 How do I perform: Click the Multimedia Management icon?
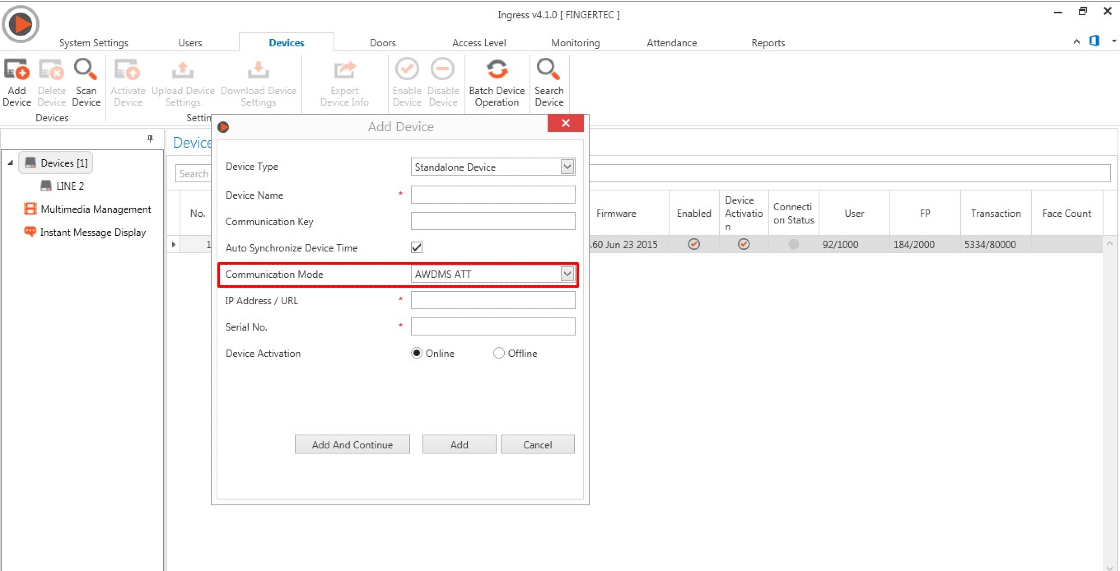point(30,209)
